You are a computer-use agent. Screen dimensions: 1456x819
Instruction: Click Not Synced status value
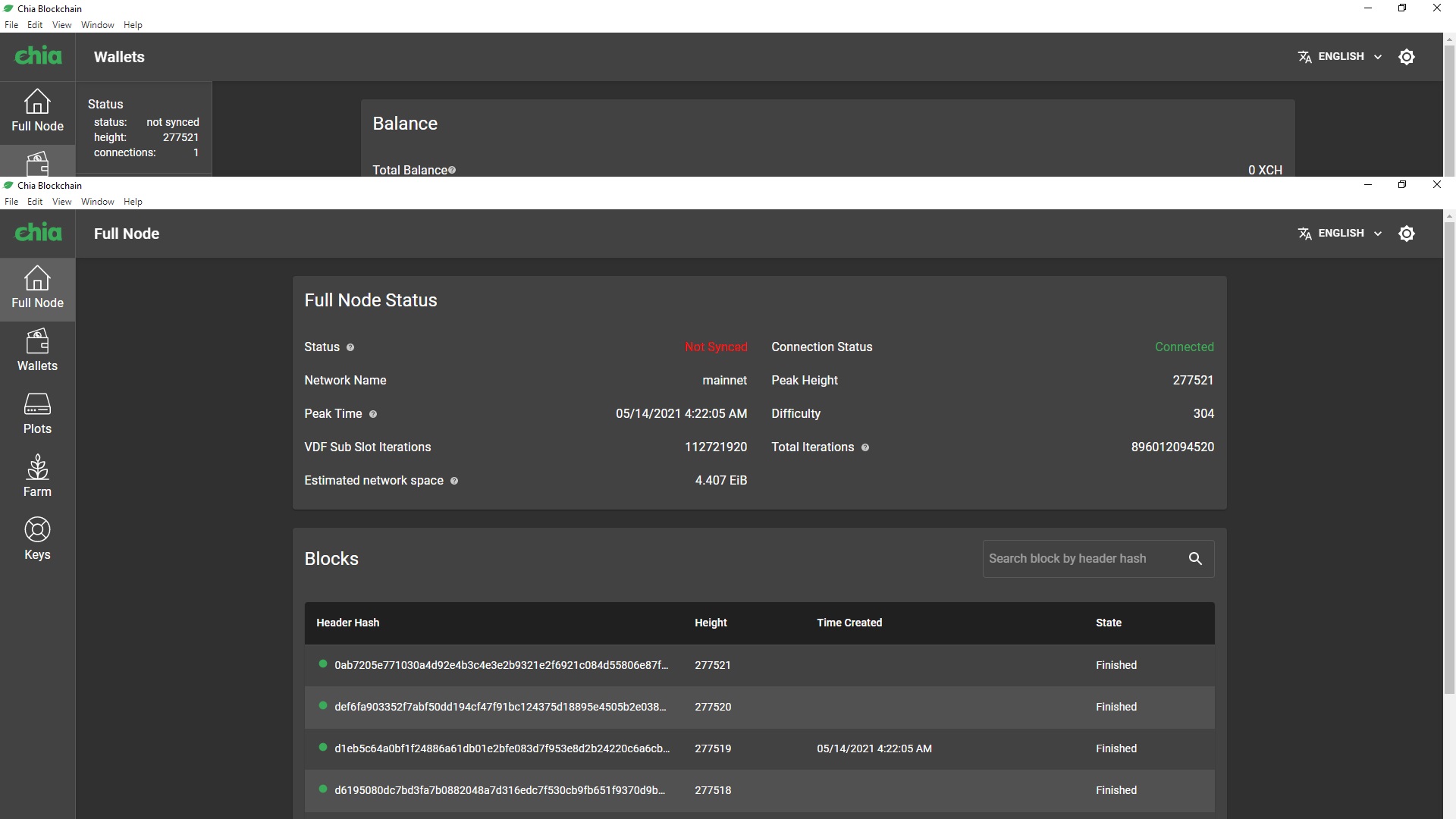point(716,347)
